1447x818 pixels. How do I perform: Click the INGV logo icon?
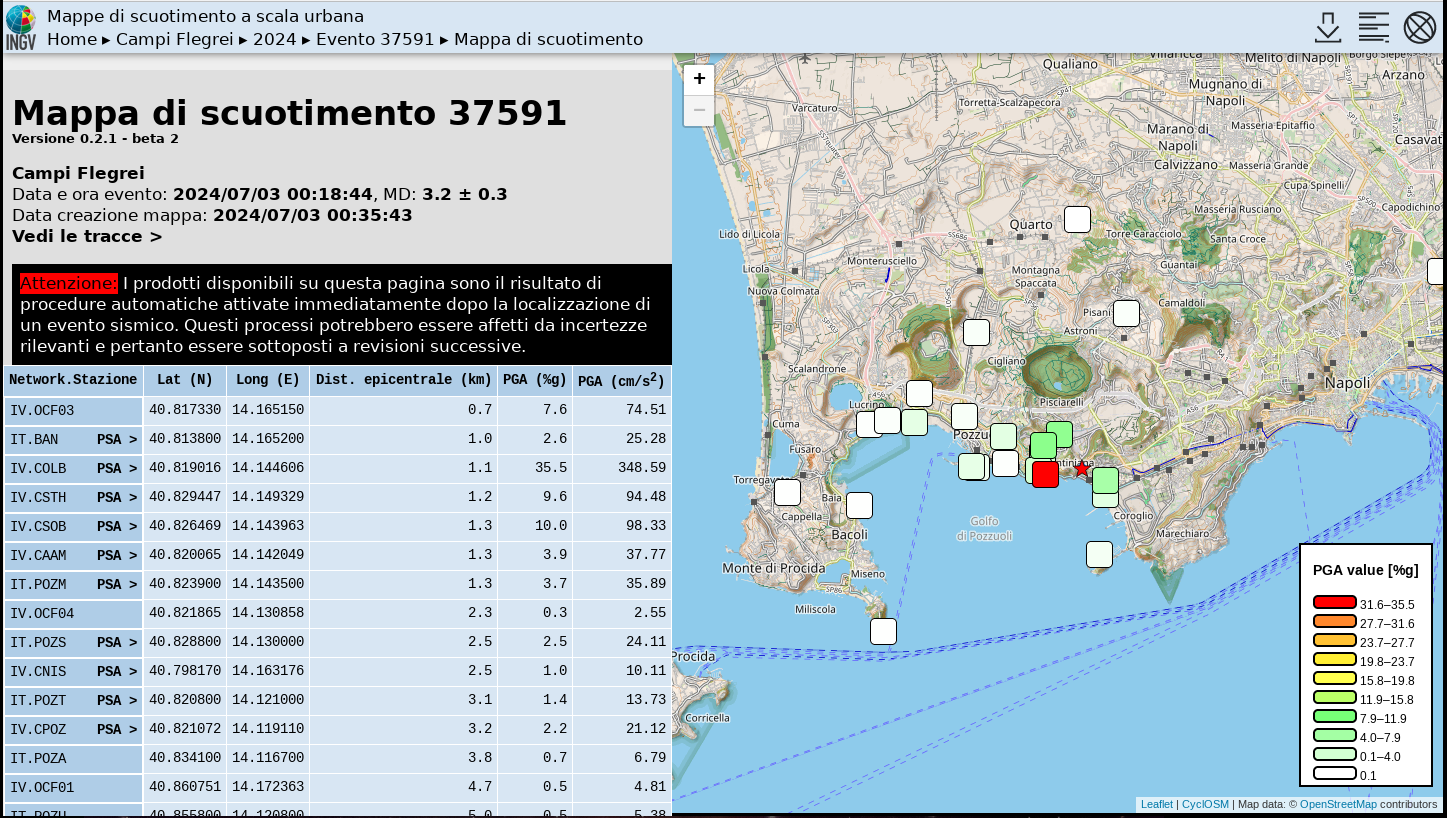(x=21, y=27)
